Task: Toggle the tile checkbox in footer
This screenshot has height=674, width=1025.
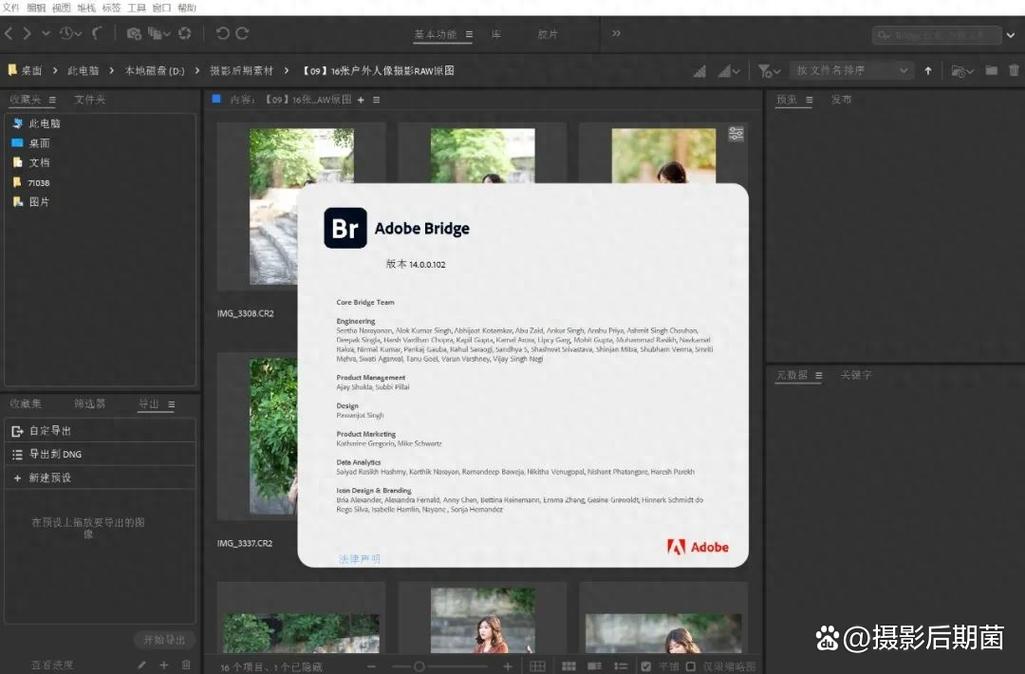Action: pos(646,666)
